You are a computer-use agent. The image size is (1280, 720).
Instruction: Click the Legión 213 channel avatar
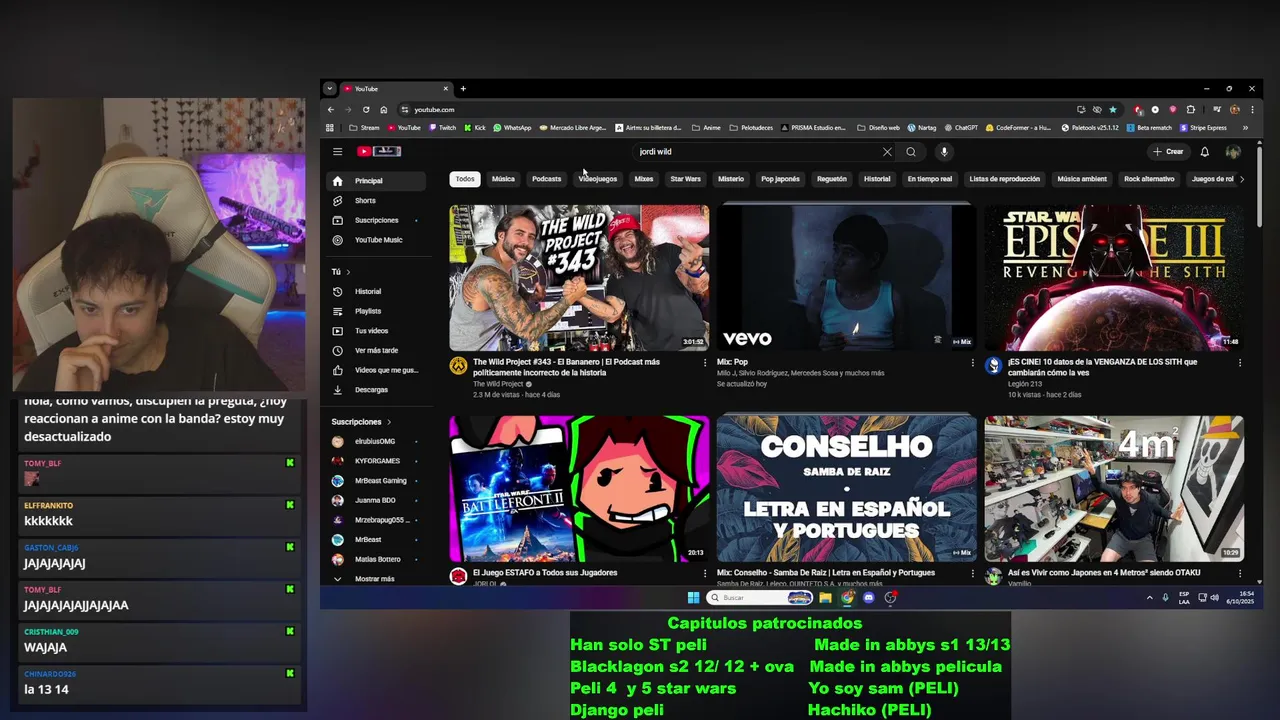tap(993, 366)
